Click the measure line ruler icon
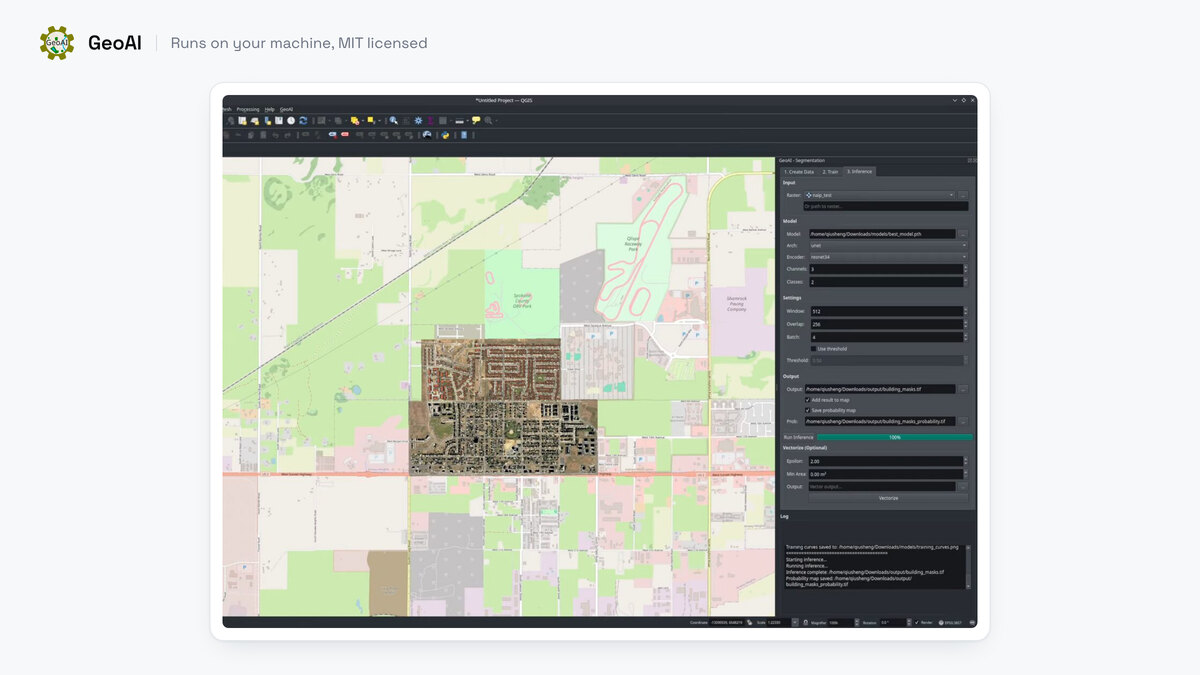 (459, 121)
